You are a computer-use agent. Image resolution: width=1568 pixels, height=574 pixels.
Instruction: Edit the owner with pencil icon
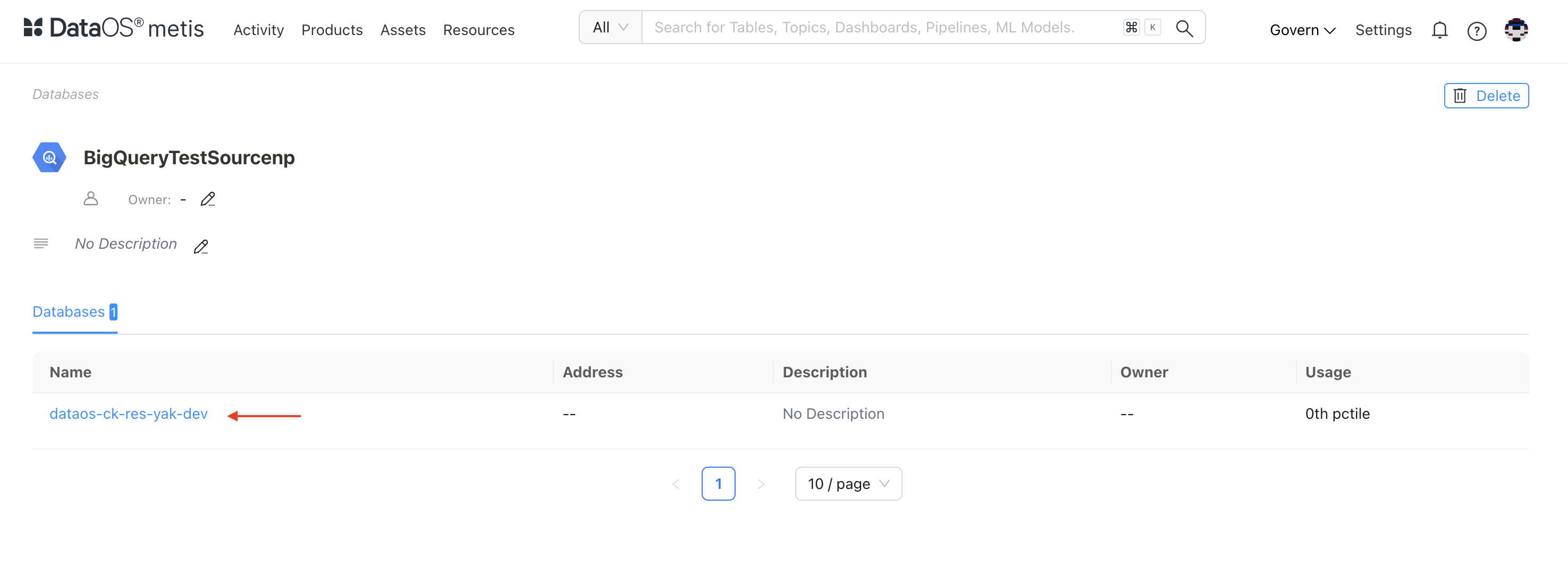pyautogui.click(x=208, y=199)
